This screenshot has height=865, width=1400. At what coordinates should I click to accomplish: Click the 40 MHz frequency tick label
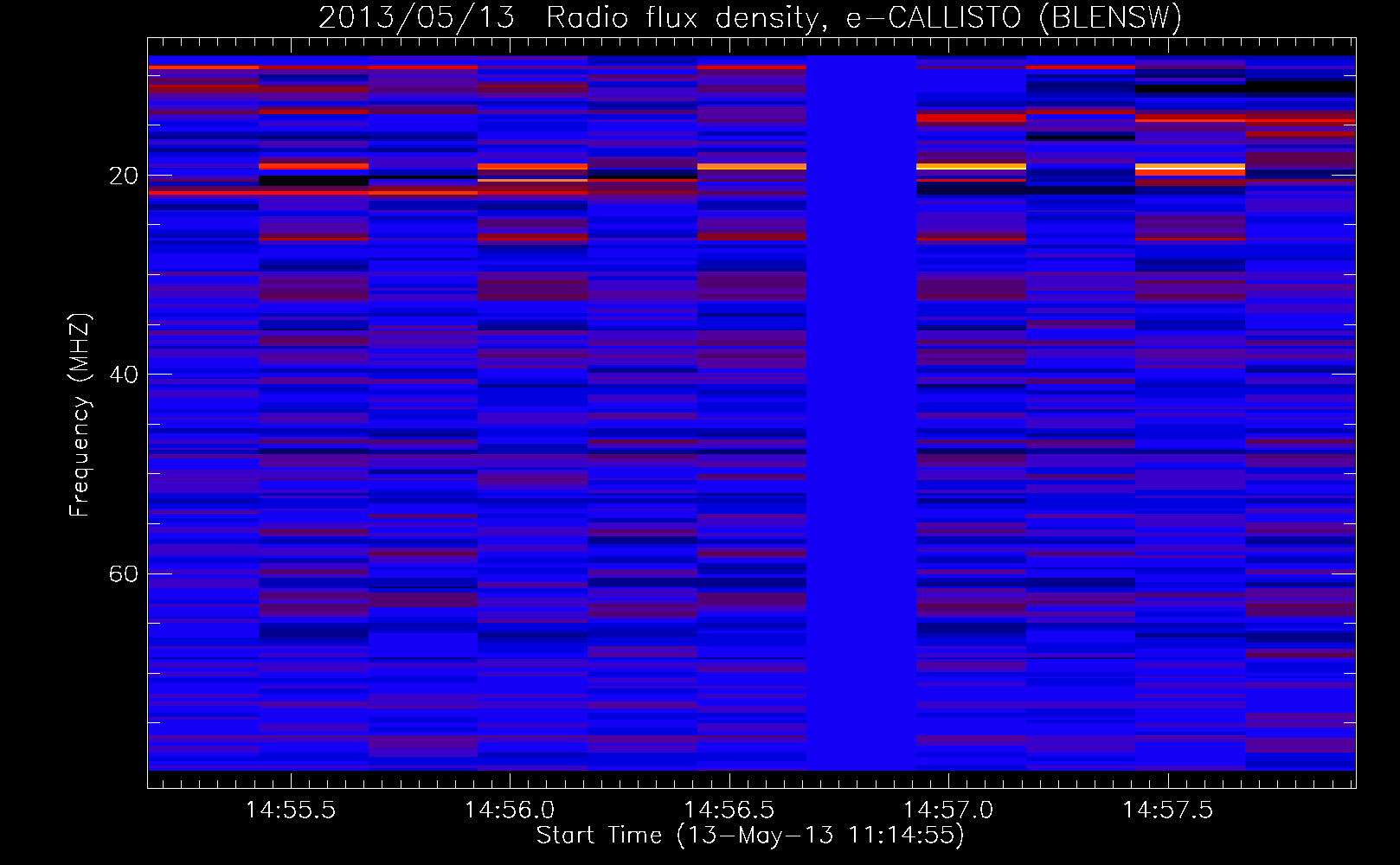tap(124, 375)
